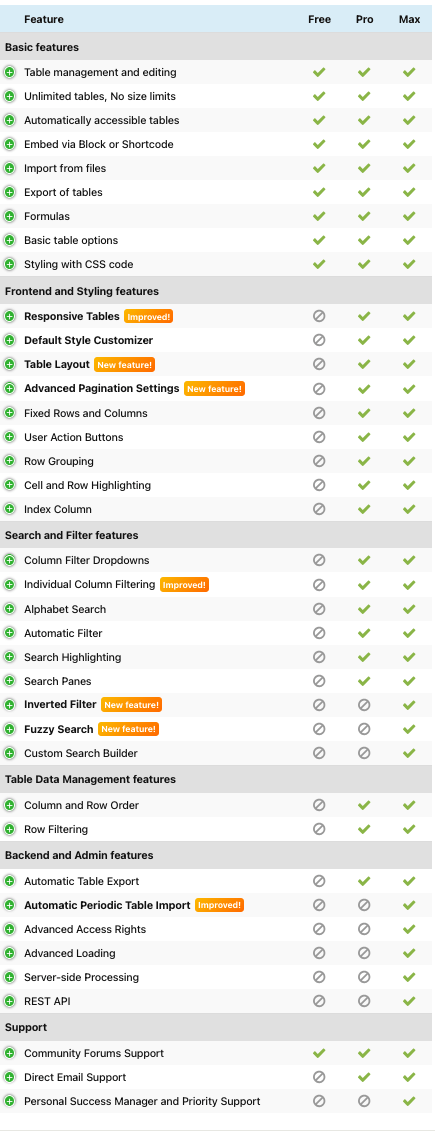
Task: Expand the Formulas feature plus icon
Action: coord(9,216)
